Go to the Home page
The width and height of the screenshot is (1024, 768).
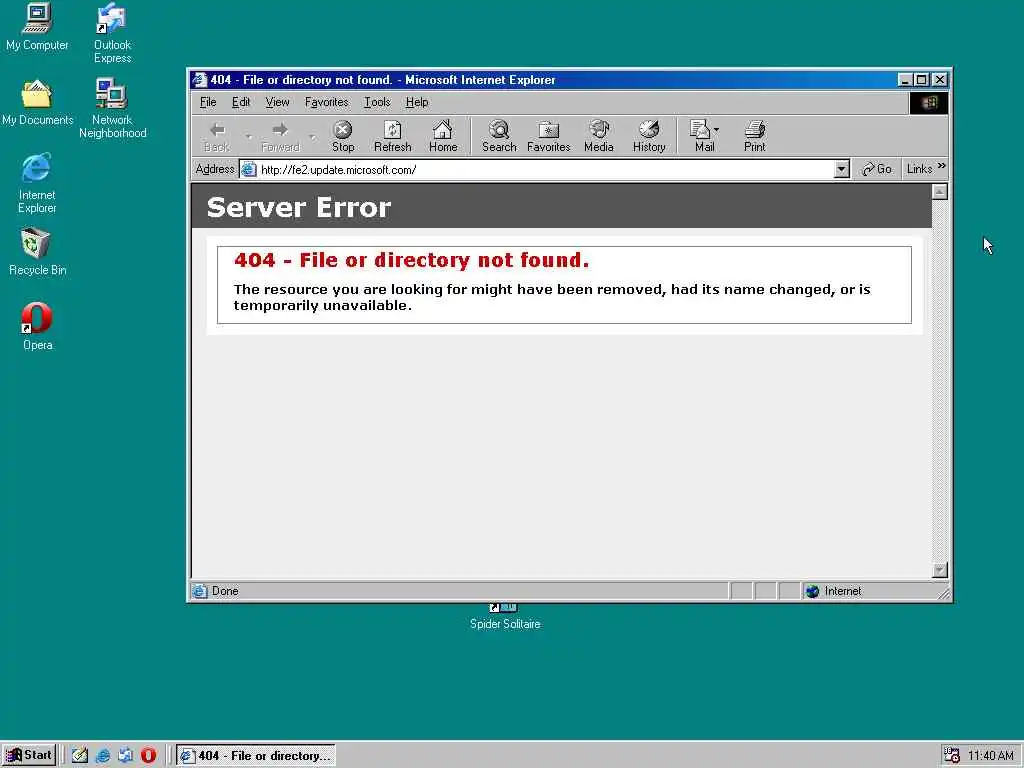[443, 136]
